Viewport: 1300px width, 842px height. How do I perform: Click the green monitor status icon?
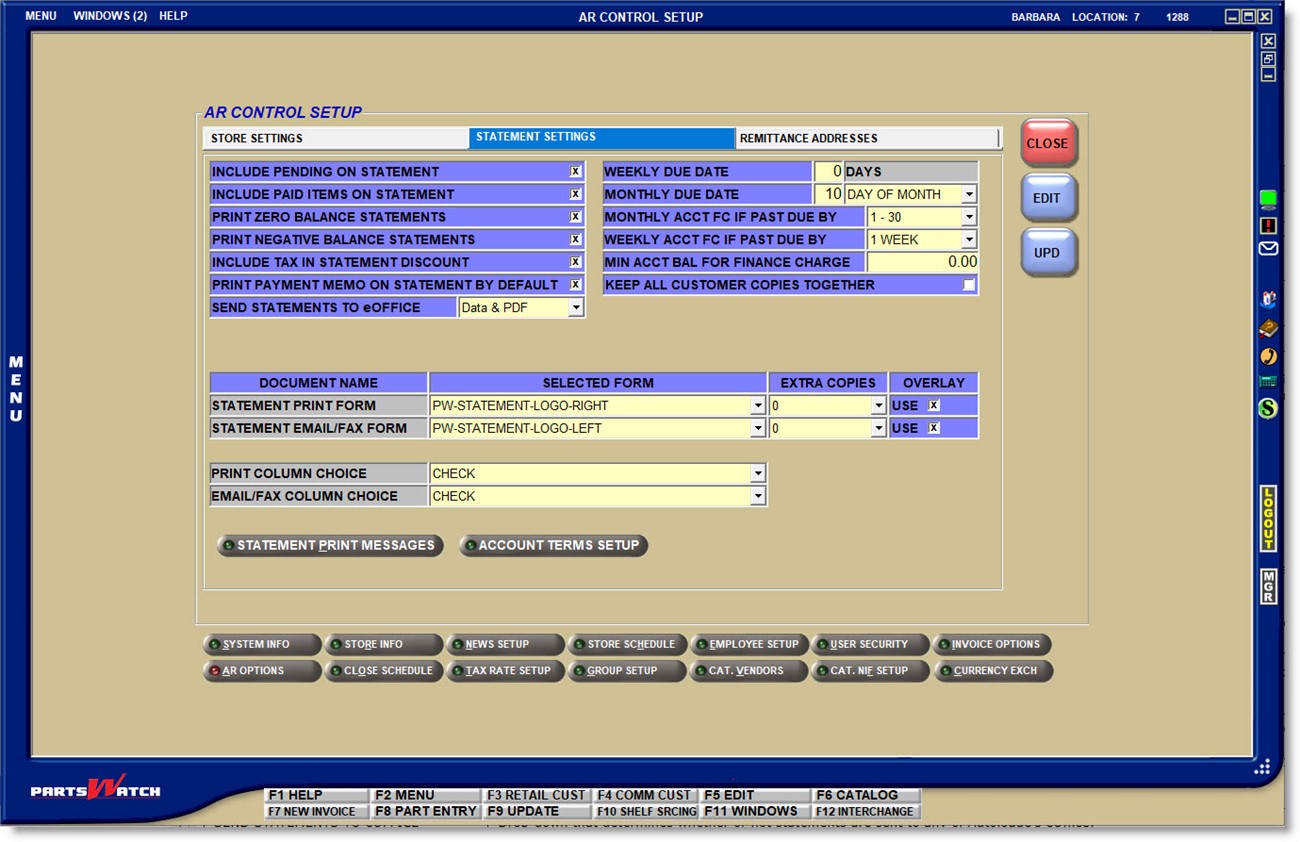[1268, 199]
